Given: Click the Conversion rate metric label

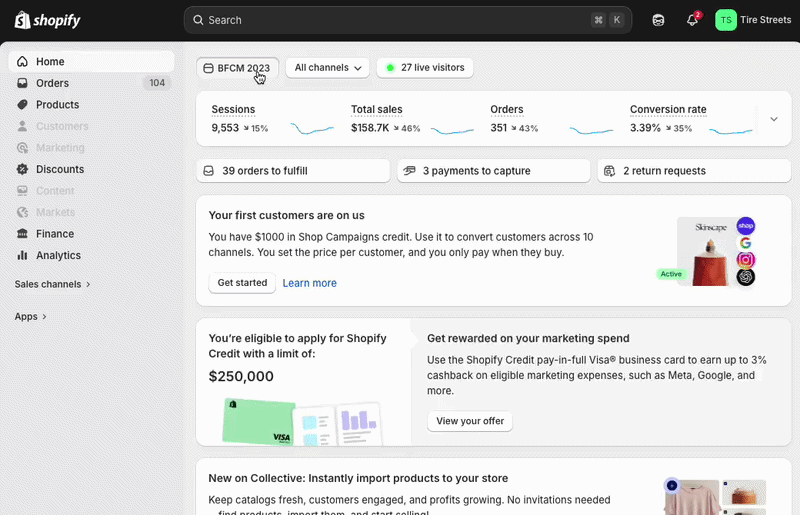Looking at the screenshot, I should (x=668, y=109).
